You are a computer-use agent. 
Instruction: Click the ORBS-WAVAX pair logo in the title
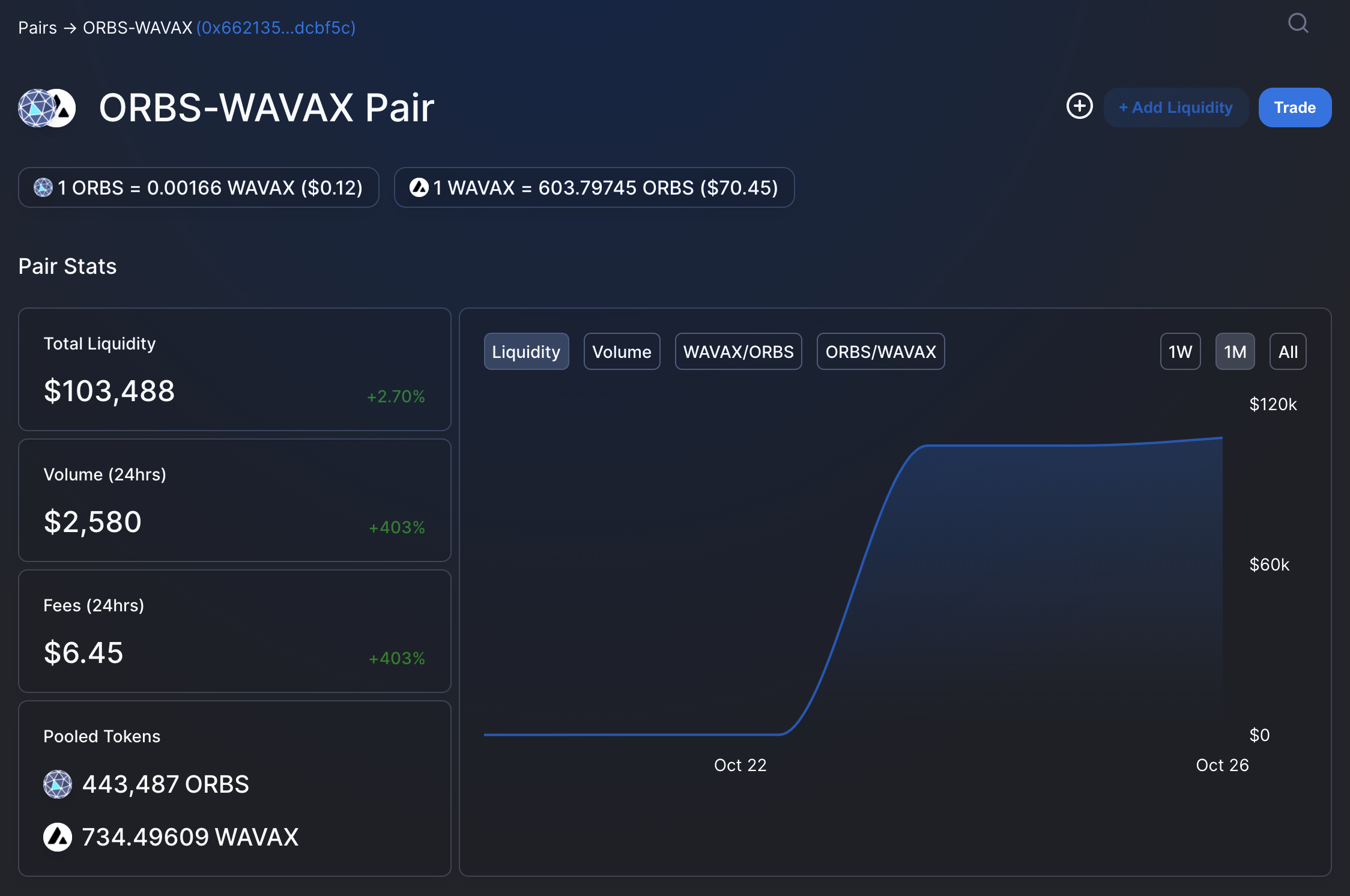coord(47,108)
